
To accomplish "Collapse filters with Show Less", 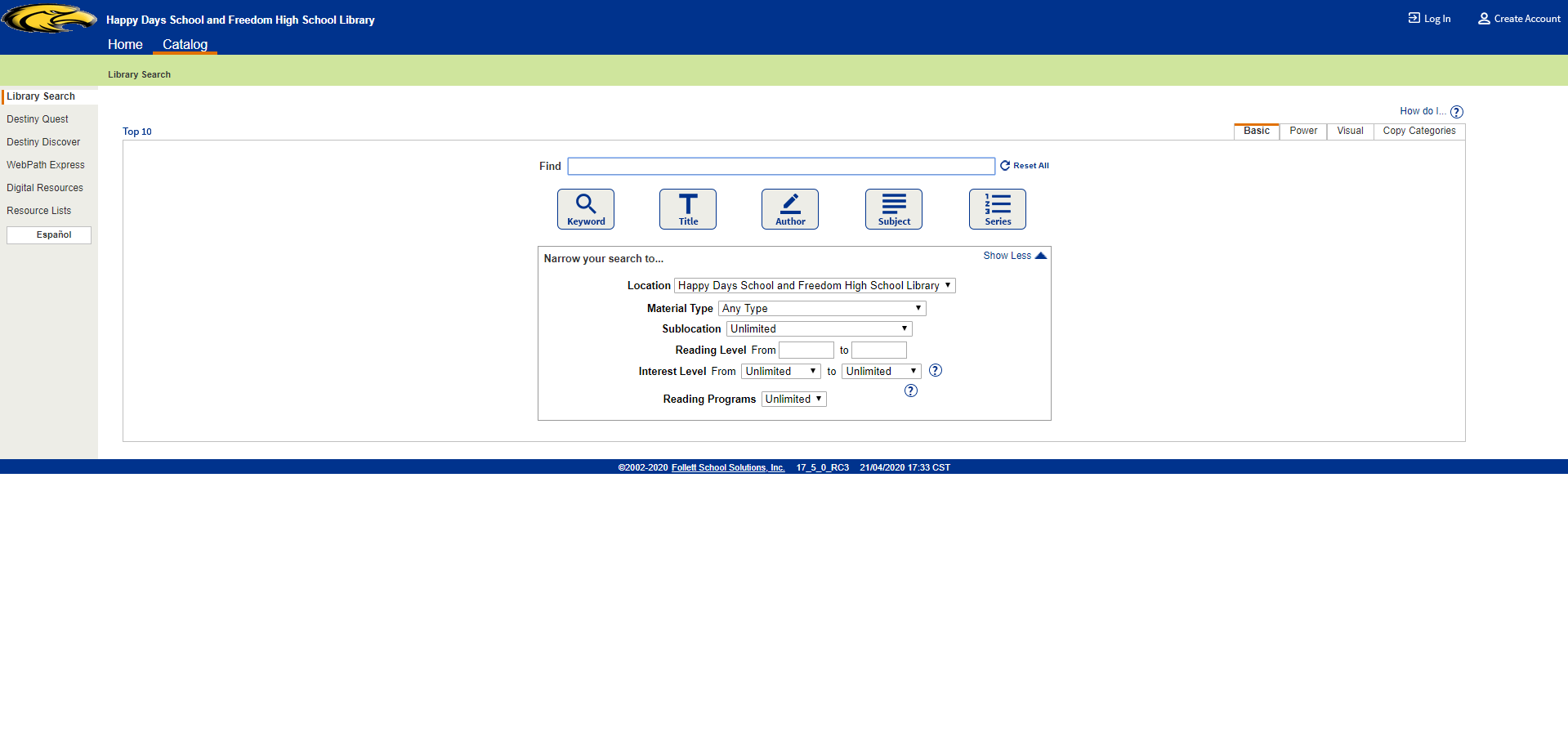I will [1014, 256].
